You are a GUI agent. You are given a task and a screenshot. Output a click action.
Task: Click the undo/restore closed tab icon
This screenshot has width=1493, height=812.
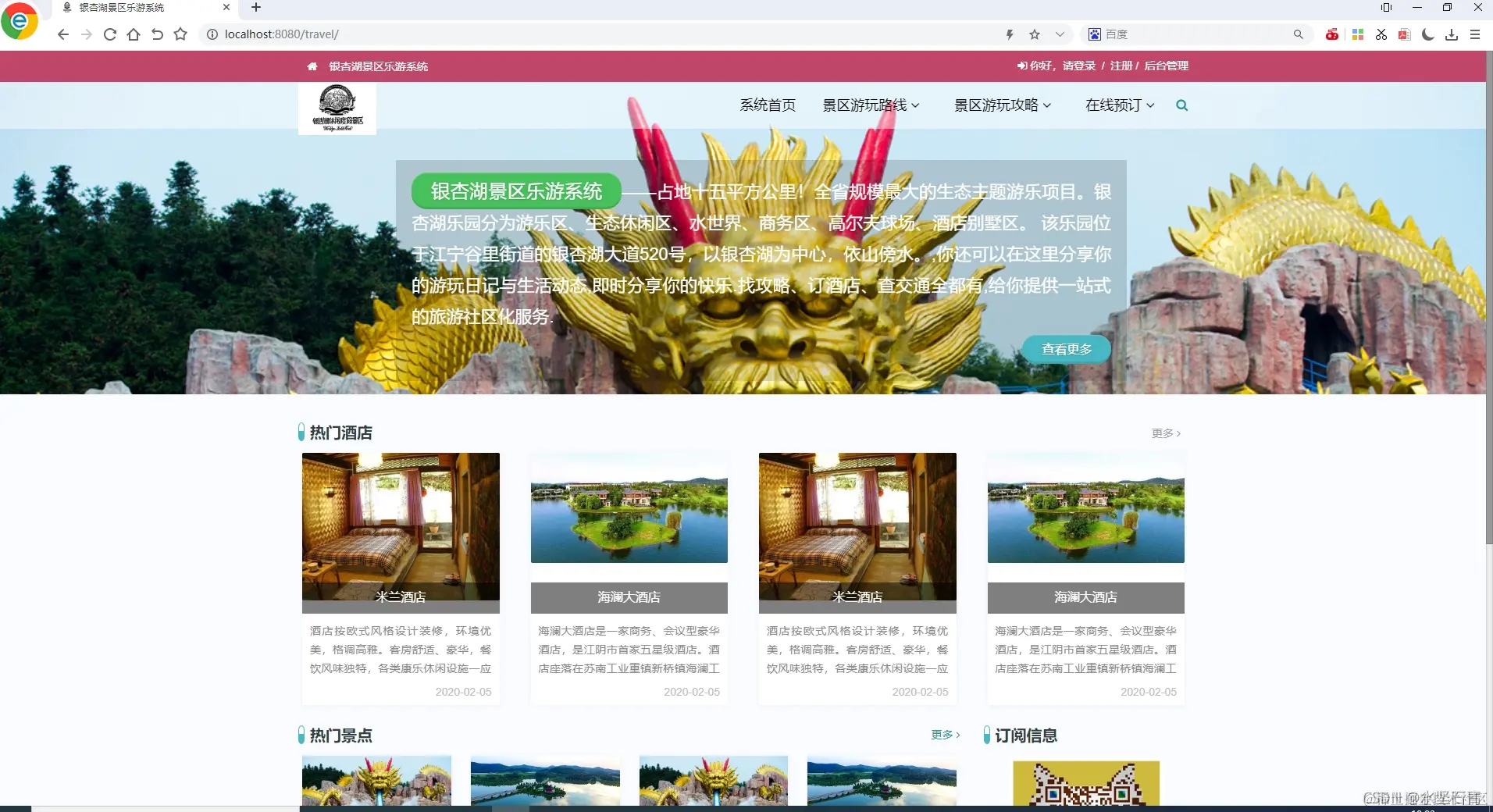tap(157, 34)
